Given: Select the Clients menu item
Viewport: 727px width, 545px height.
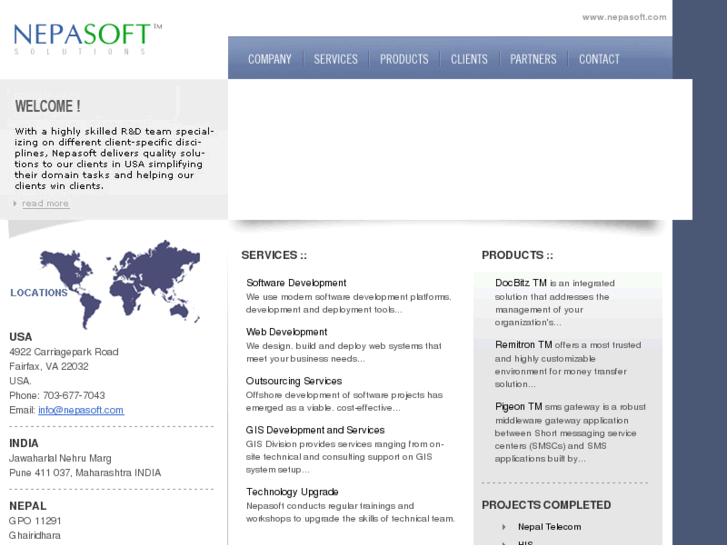Looking at the screenshot, I should point(469,59).
